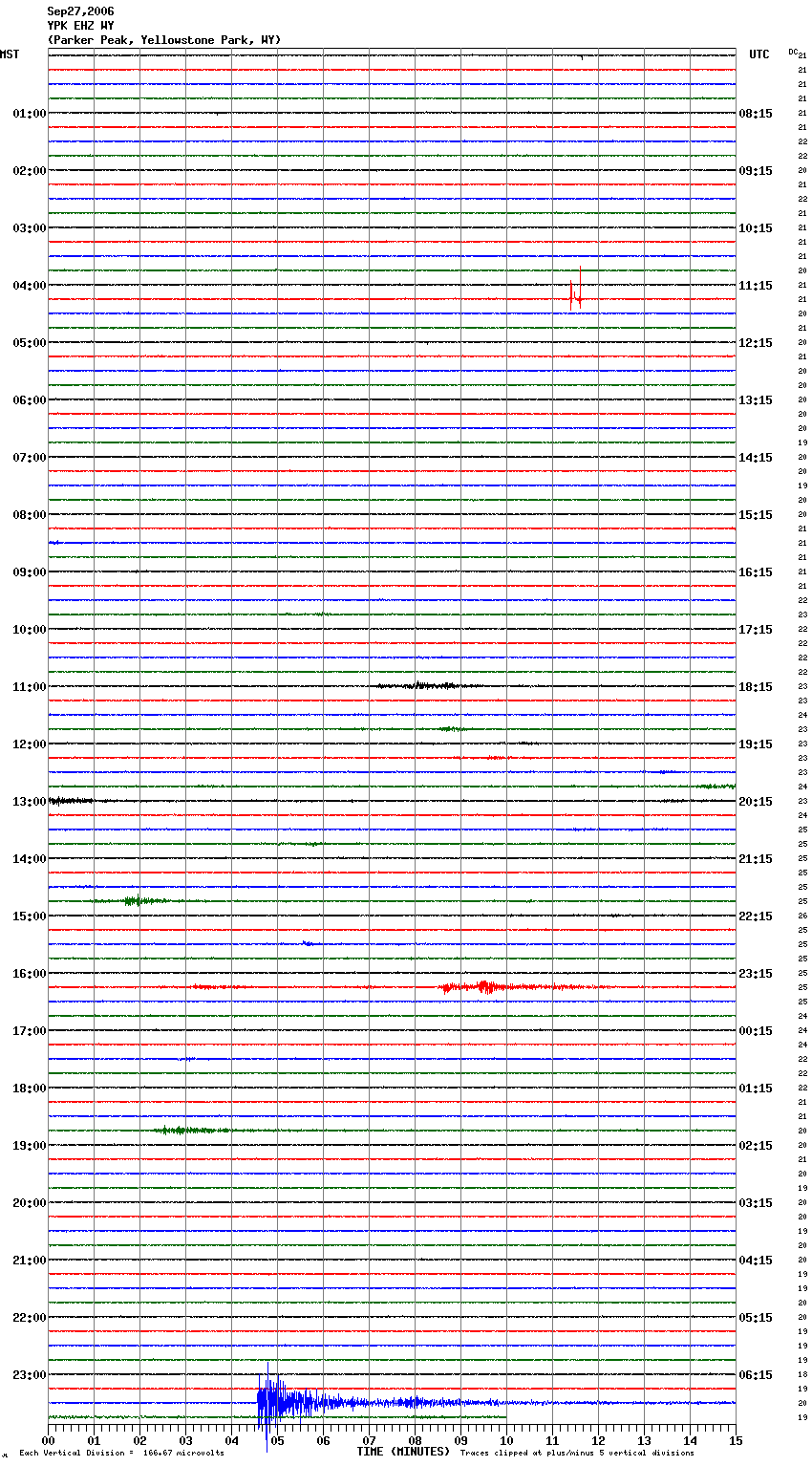This screenshot has height=1466, width=812.
Task: Click the 15:15 UTC time label
Action: point(756,515)
